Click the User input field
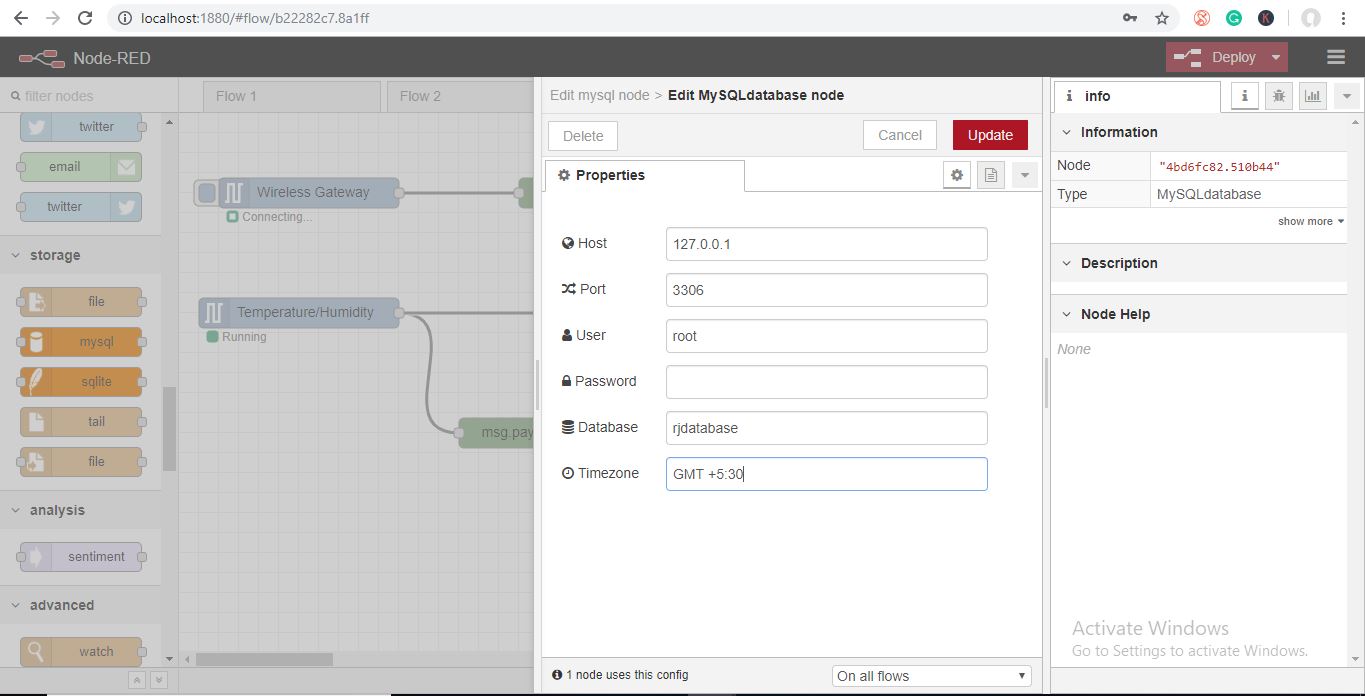The height and width of the screenshot is (696, 1365). (x=826, y=336)
